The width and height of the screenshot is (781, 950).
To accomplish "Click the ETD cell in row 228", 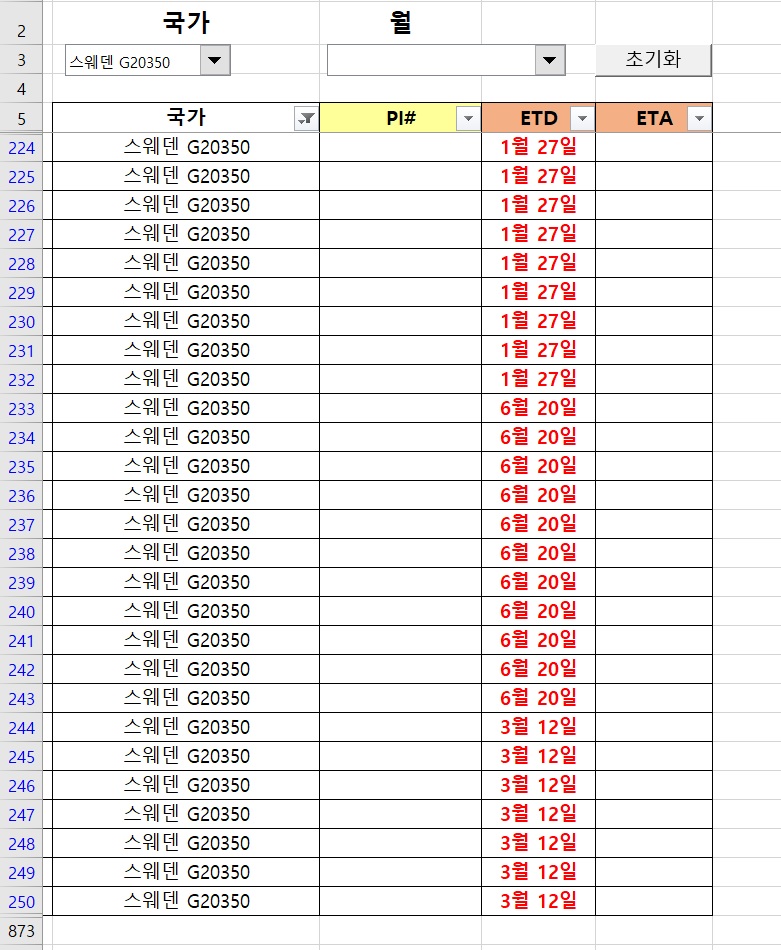I will pos(539,264).
